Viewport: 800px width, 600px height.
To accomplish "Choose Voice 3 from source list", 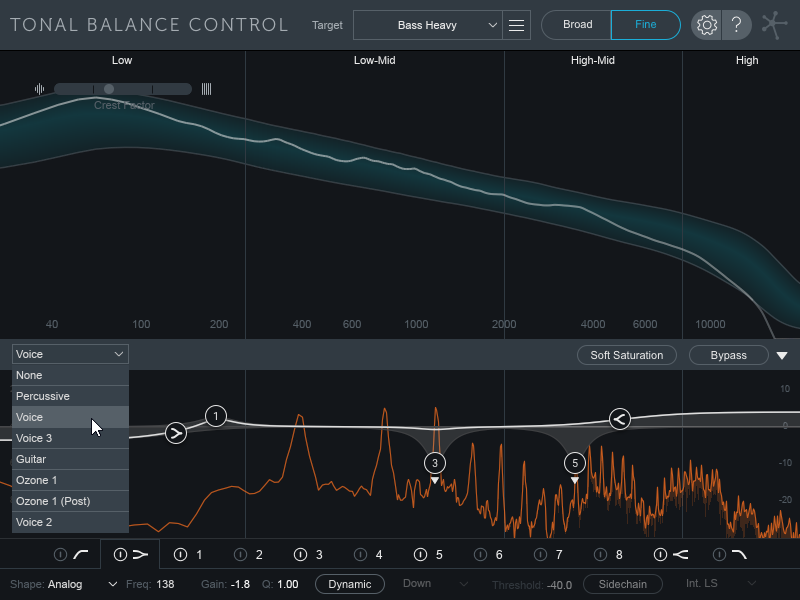I will (x=70, y=438).
